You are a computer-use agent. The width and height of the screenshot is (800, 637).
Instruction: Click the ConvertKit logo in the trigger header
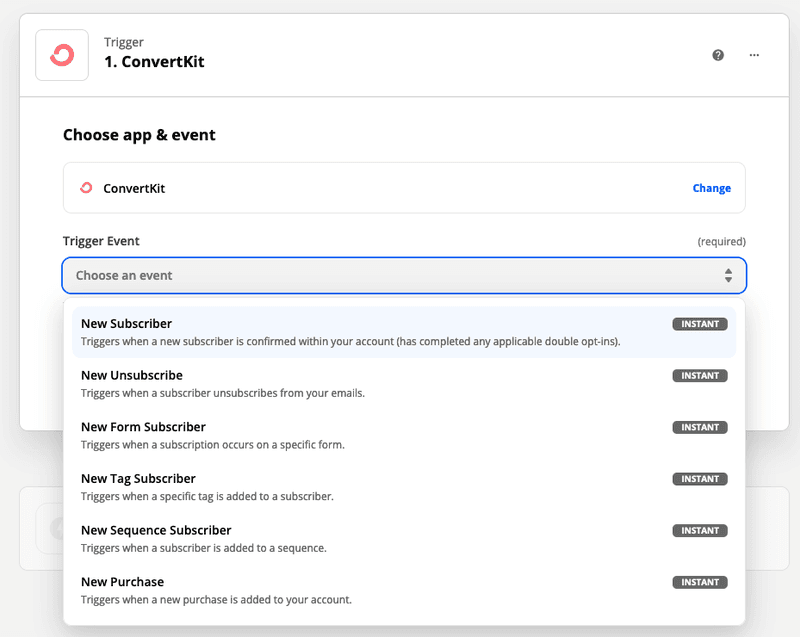(x=62, y=55)
